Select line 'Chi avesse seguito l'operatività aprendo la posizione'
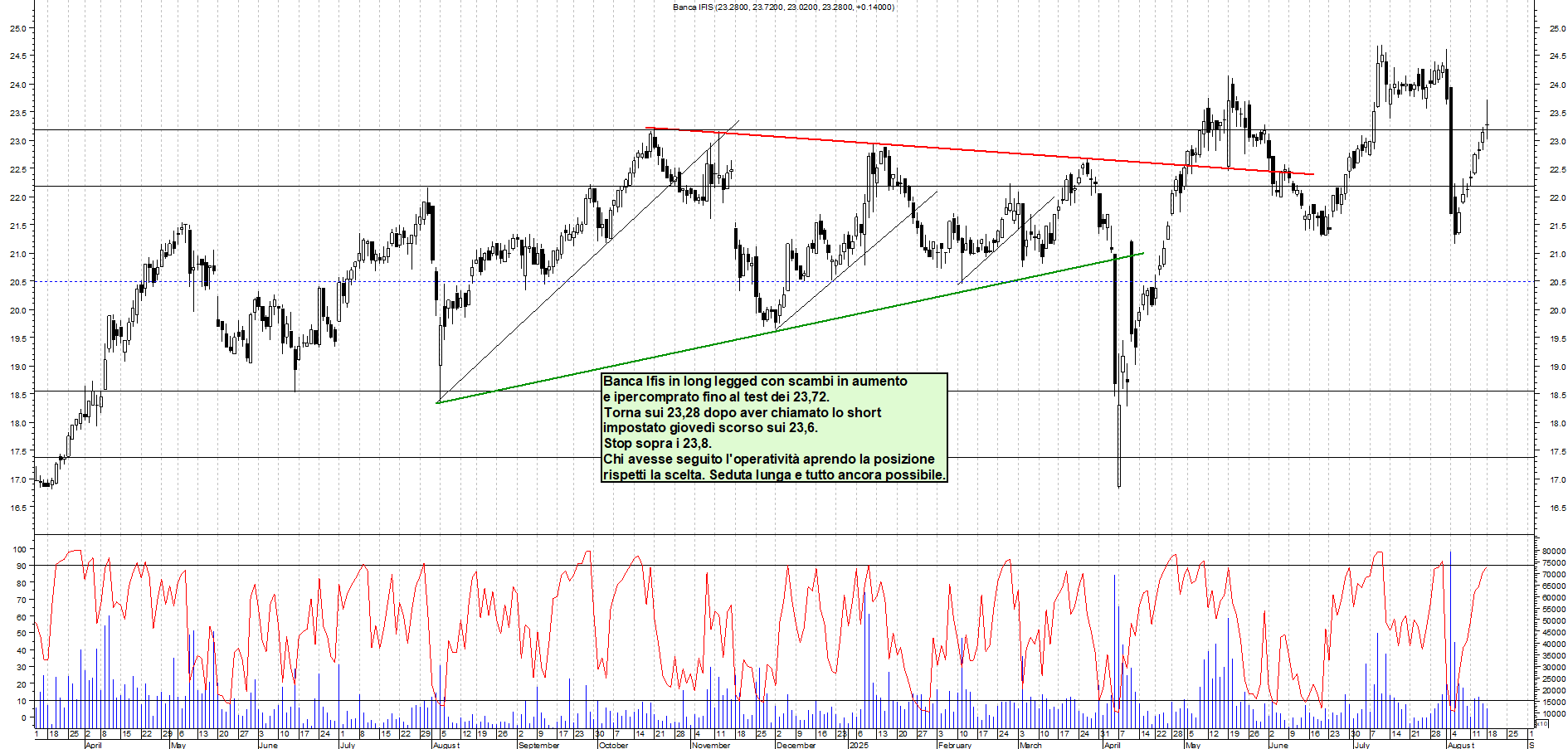 pyautogui.click(x=769, y=460)
